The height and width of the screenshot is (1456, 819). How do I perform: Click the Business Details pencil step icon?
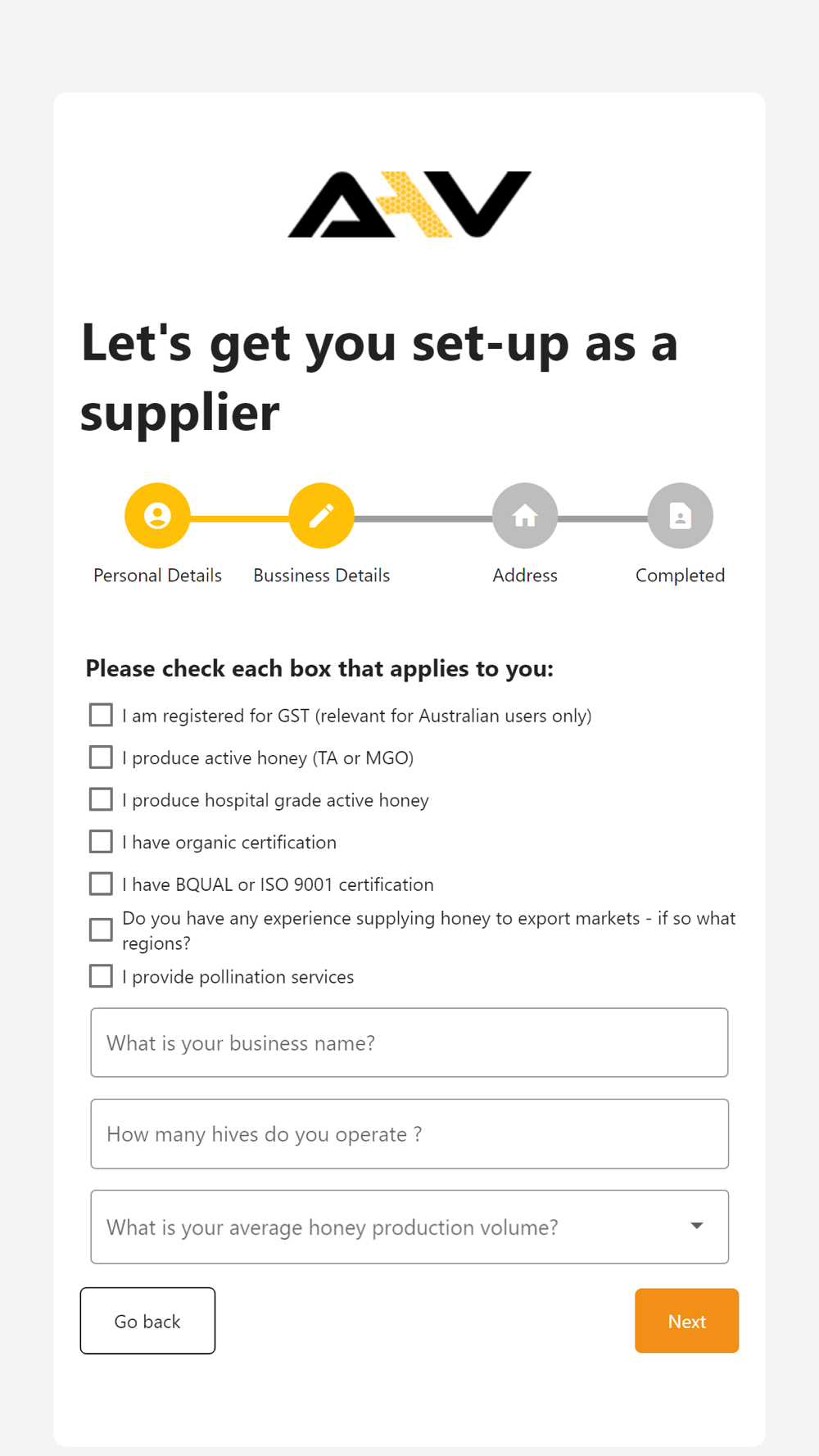tap(322, 516)
